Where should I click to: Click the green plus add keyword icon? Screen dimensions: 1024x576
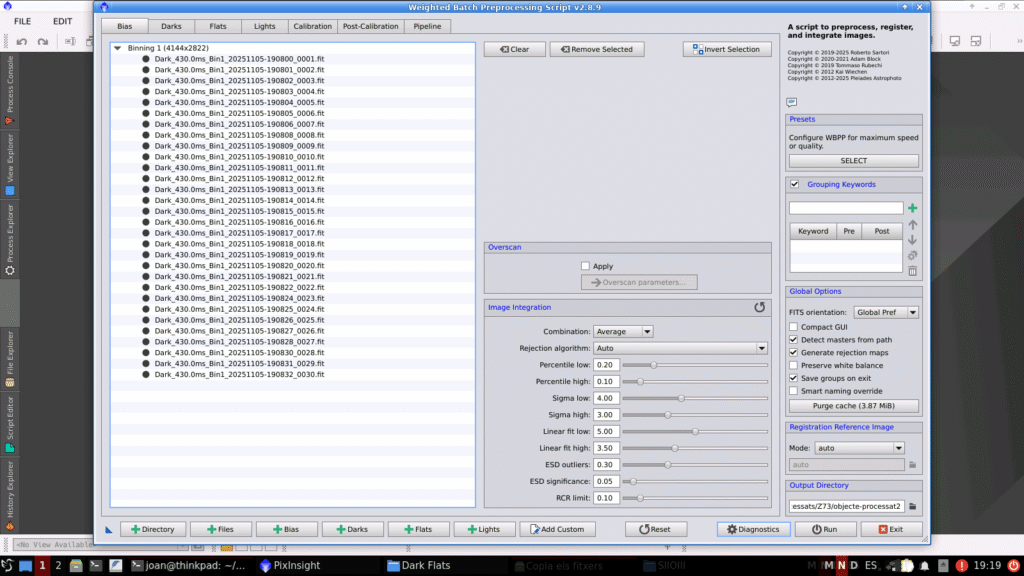pyautogui.click(x=912, y=208)
